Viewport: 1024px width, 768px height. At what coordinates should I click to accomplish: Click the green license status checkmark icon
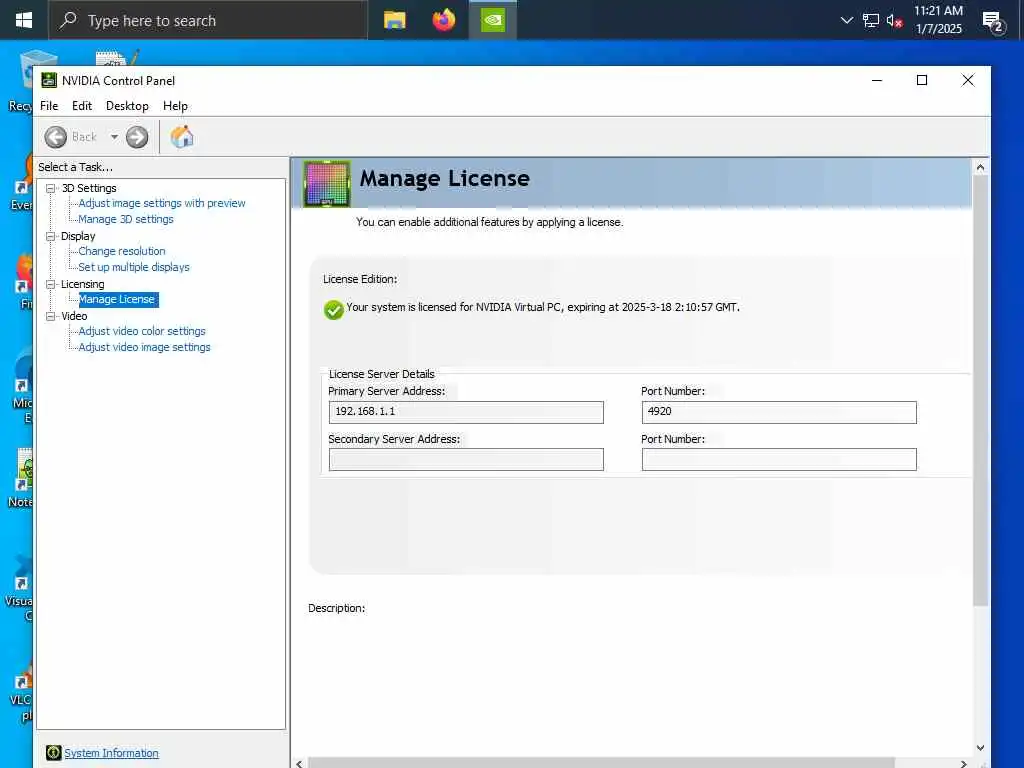[x=334, y=310]
